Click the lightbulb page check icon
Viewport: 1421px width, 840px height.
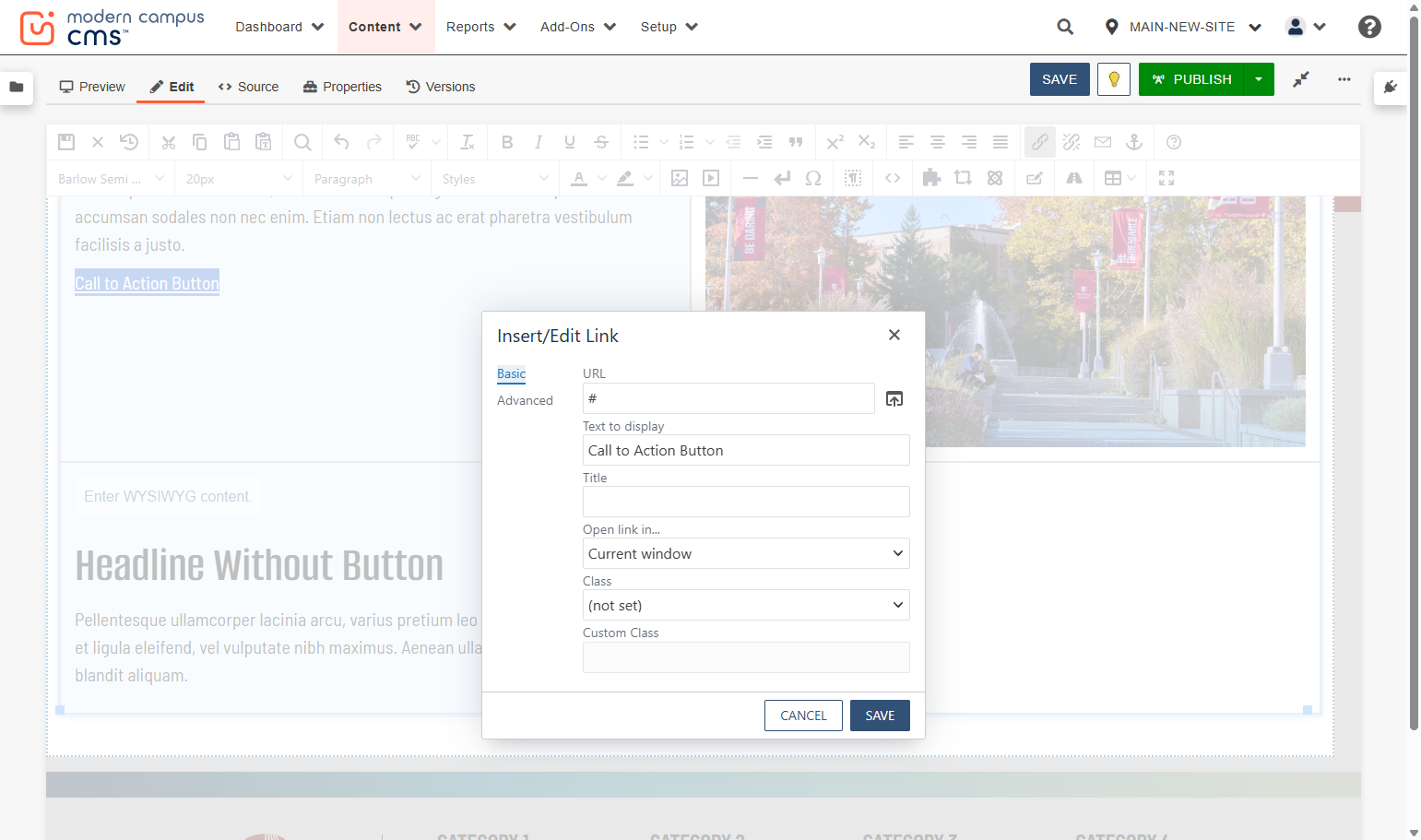coord(1114,79)
